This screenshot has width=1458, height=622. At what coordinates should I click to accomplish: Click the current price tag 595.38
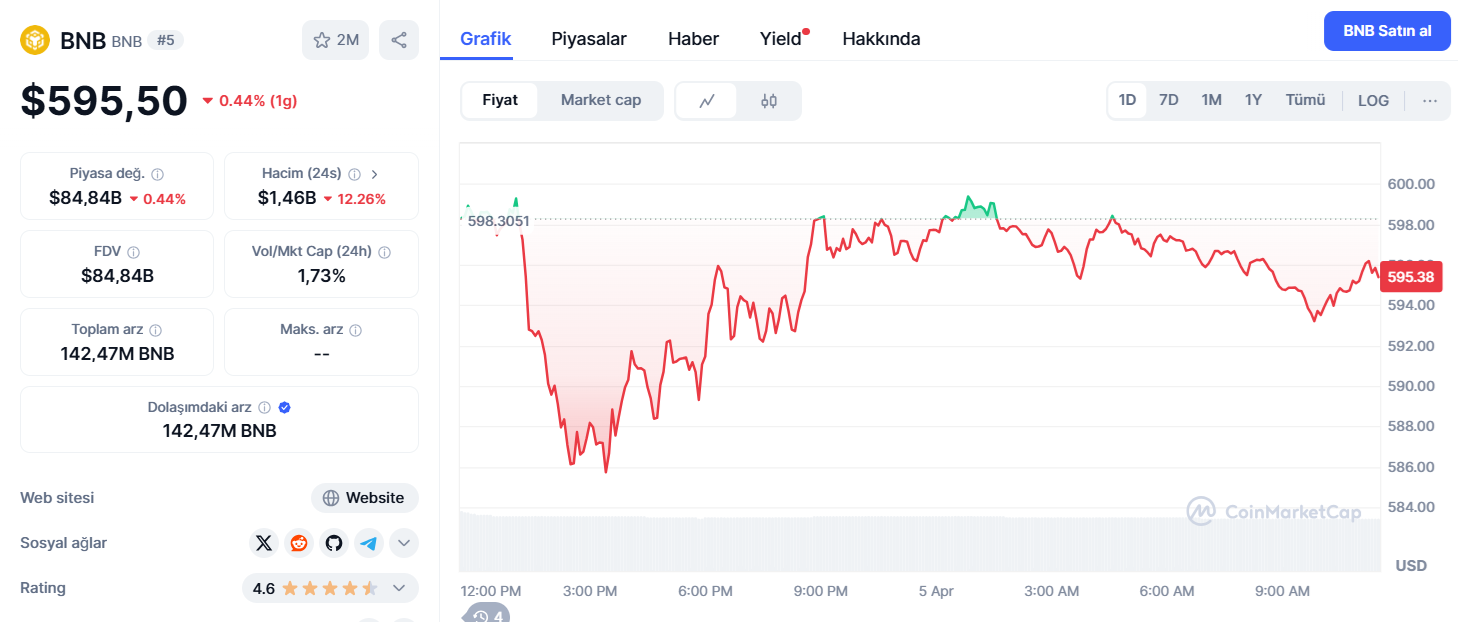[1411, 277]
